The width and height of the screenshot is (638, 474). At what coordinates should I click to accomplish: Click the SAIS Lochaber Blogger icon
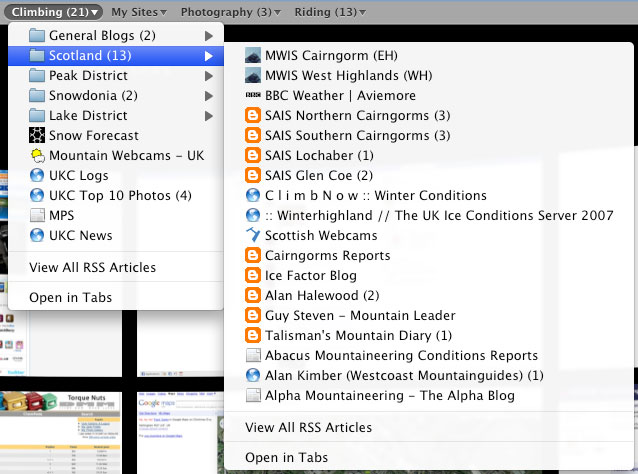(253, 155)
